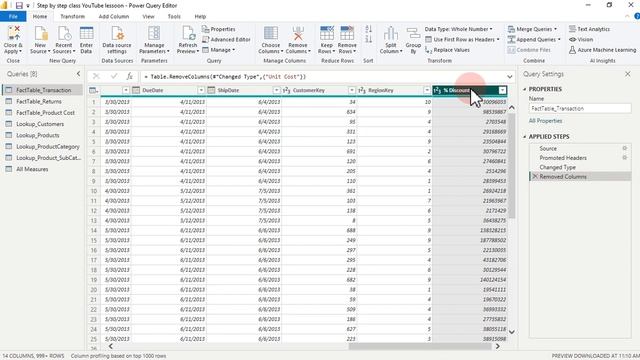Open the ShipDate column filter dropdown

[x=276, y=90]
